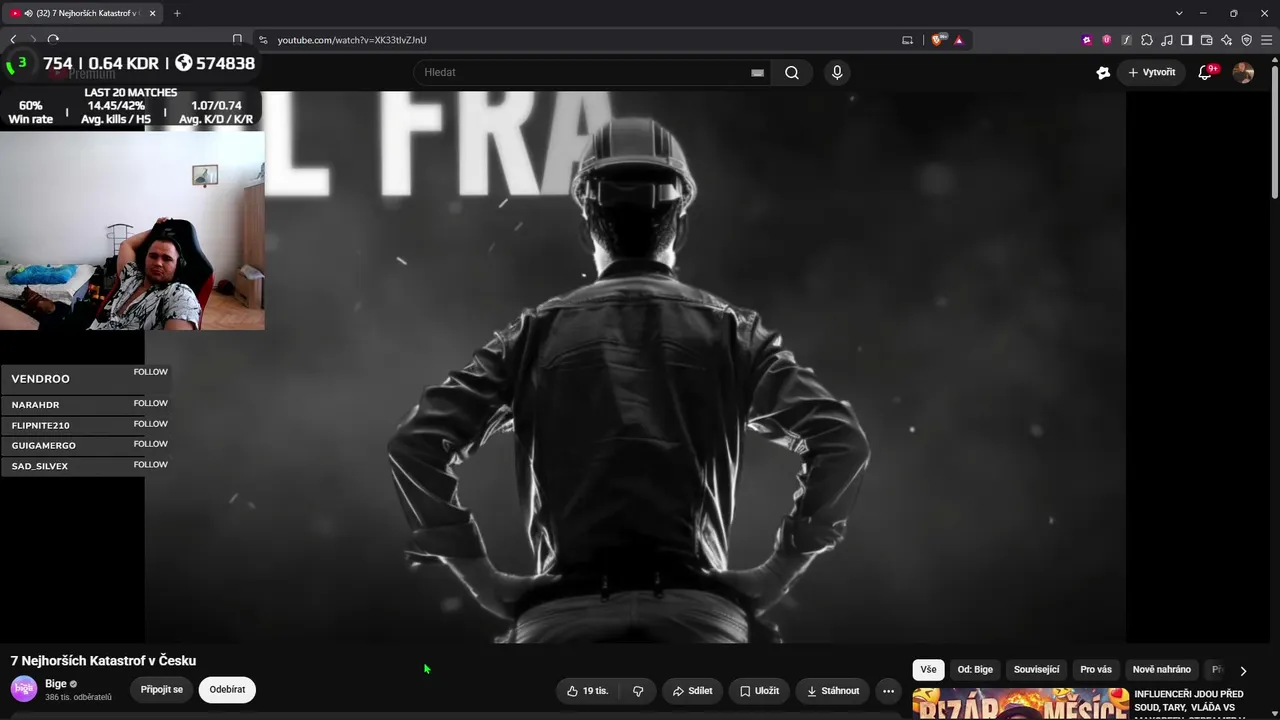Open the pink shield U extension icon
1280x720 pixels.
click(1107, 40)
